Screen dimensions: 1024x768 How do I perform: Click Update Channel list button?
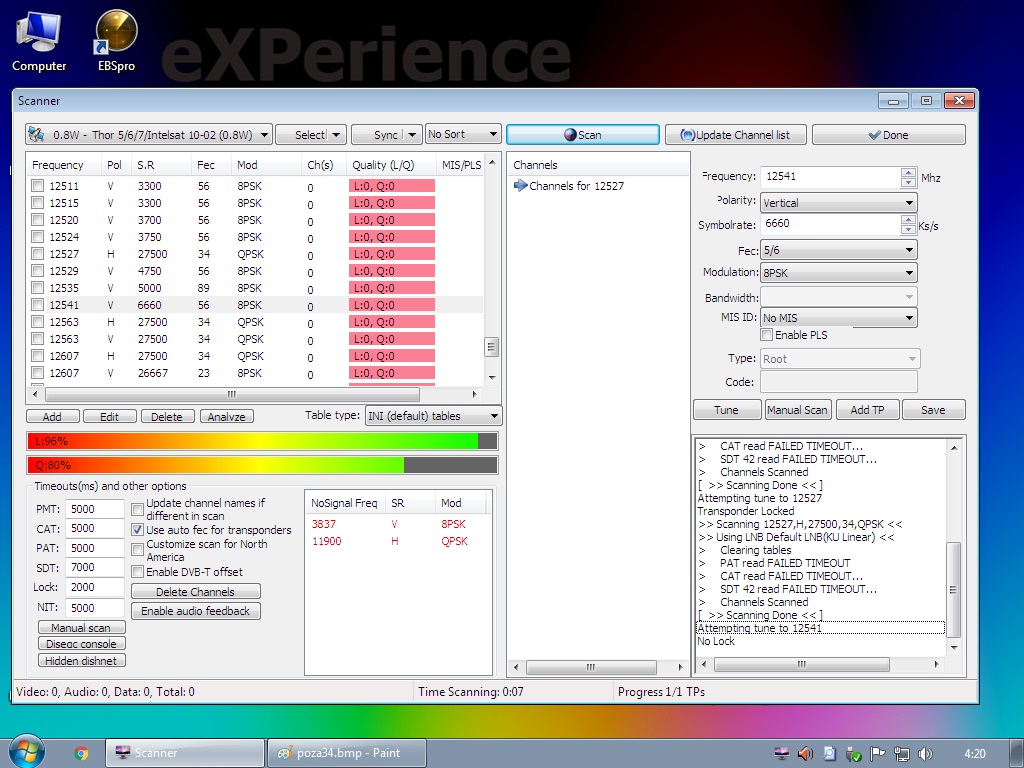[735, 135]
